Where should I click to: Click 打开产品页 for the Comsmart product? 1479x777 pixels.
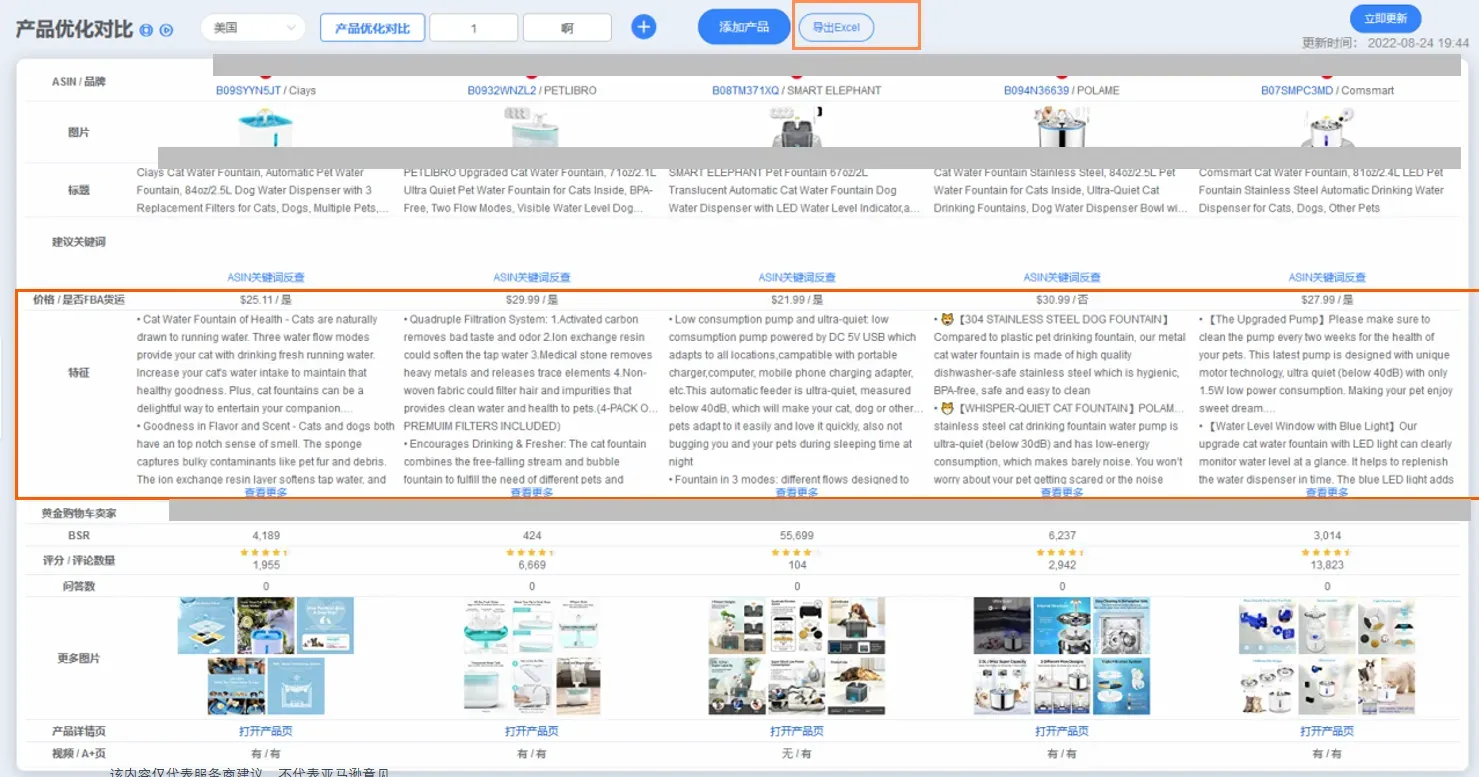[x=1327, y=731]
